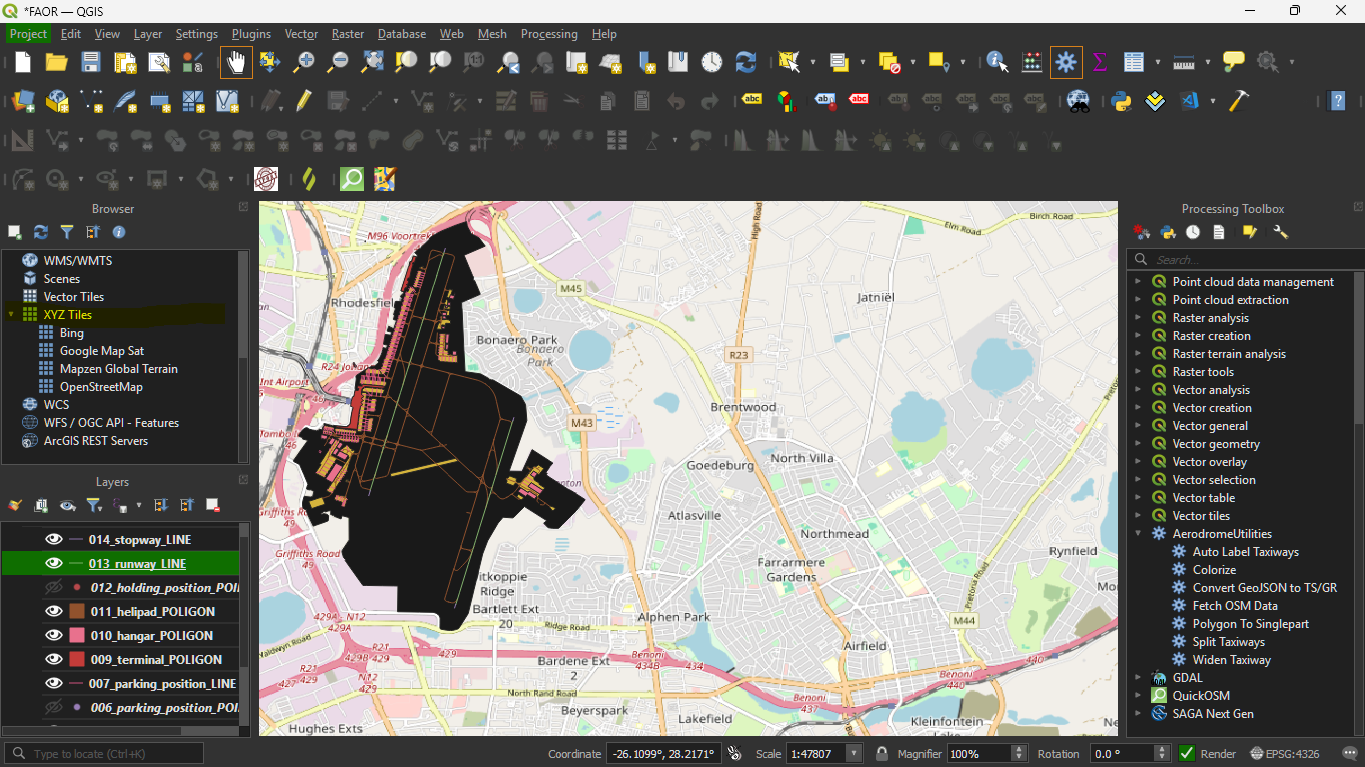Open the Vector menu

pos(301,34)
